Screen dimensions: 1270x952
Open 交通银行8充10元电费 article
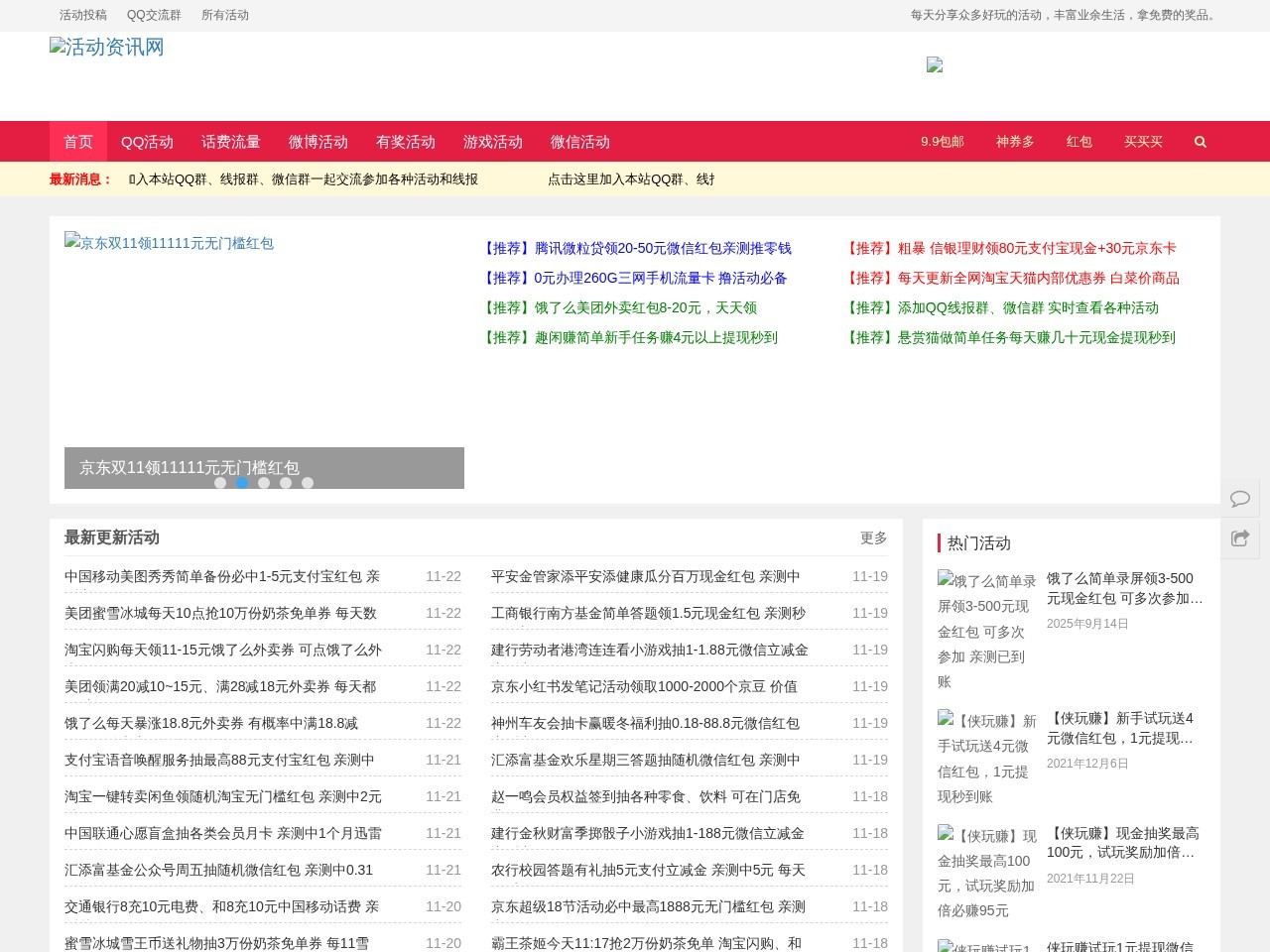click(221, 906)
